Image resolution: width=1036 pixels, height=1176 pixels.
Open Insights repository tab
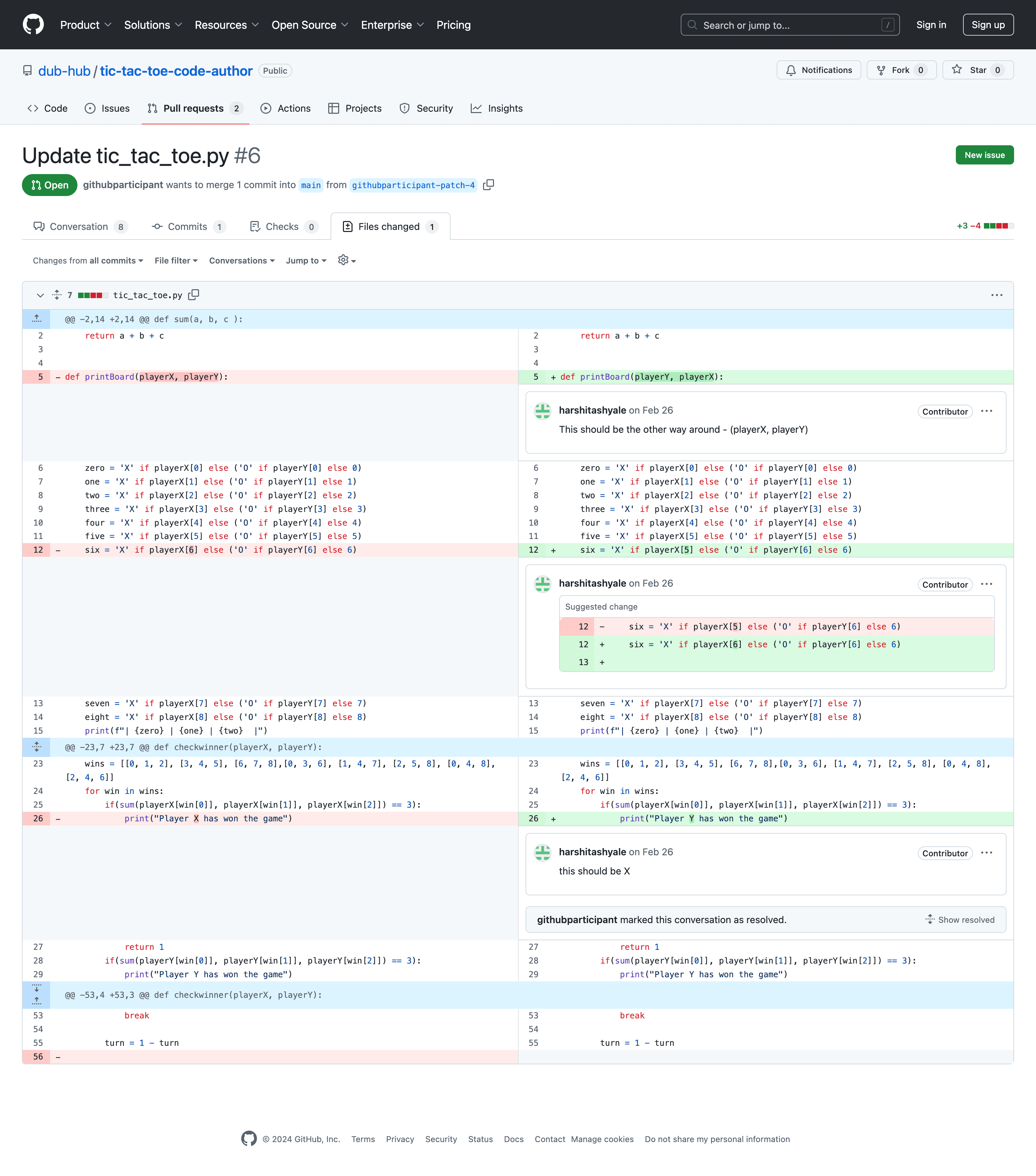497,108
